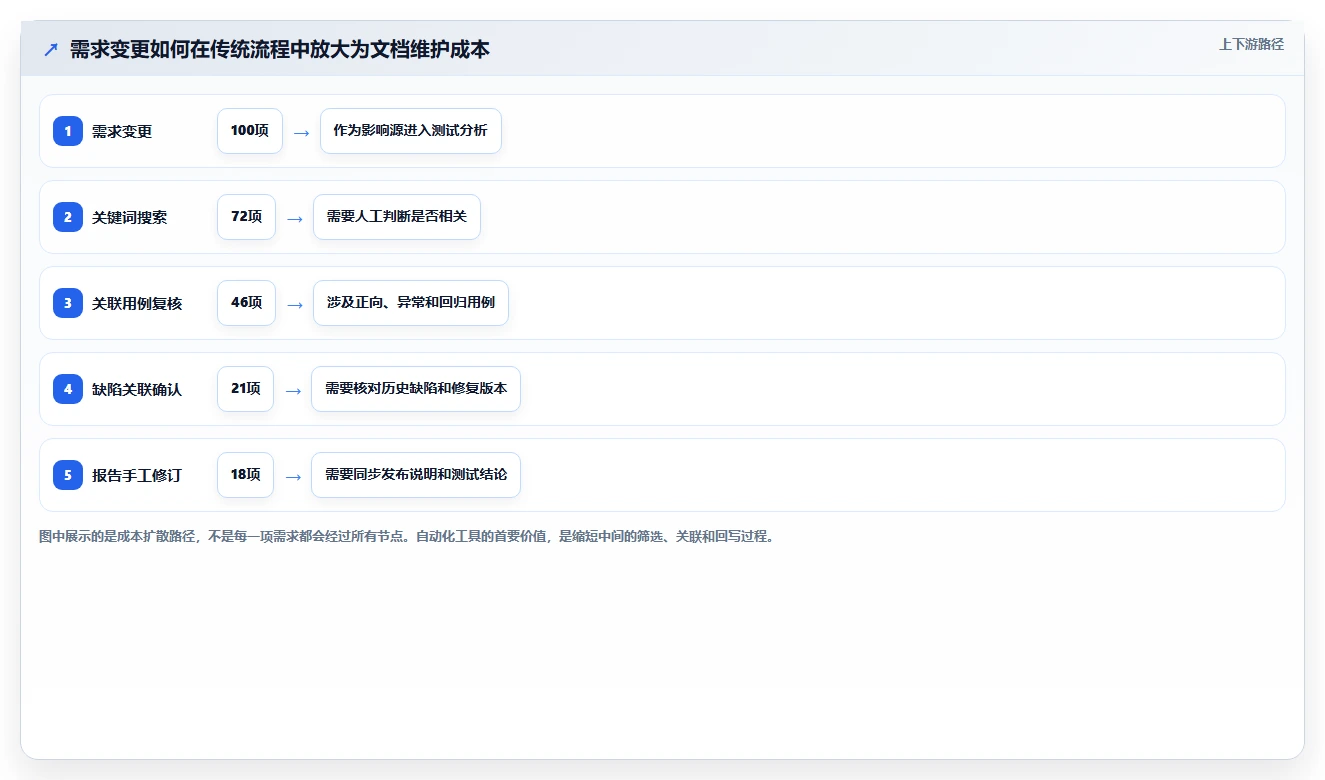Click step badge 1 for 需求变更
The height and width of the screenshot is (780, 1325).
[x=68, y=131]
